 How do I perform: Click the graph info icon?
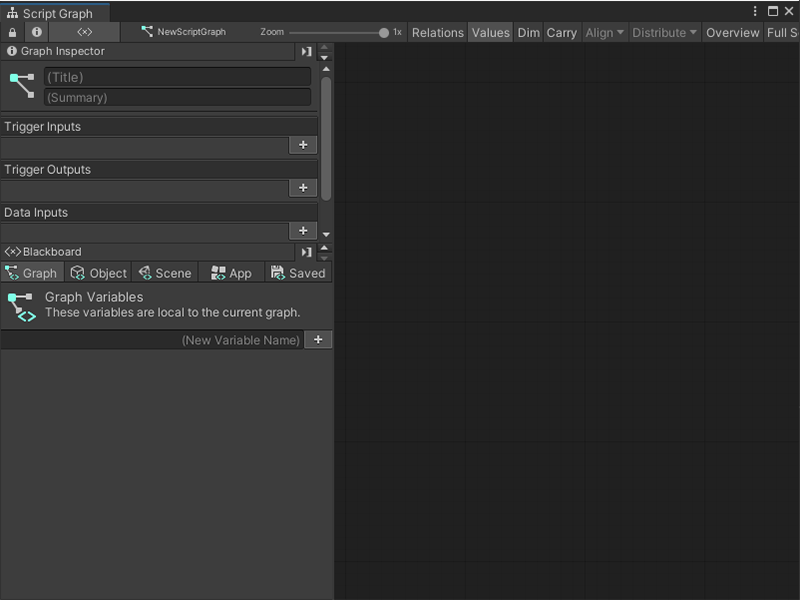pos(37,32)
